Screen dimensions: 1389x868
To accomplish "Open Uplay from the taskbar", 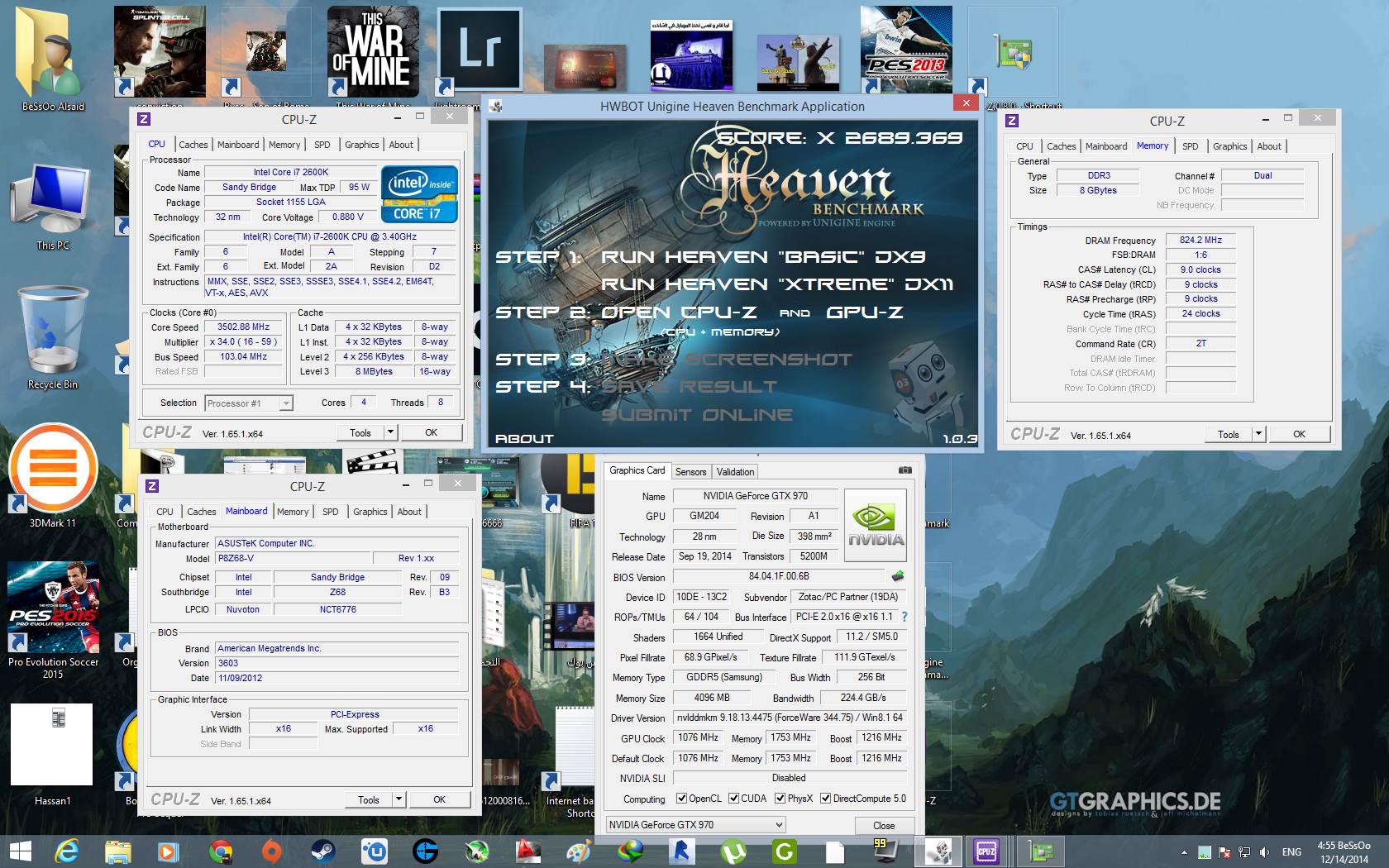I will pyautogui.click(x=375, y=851).
